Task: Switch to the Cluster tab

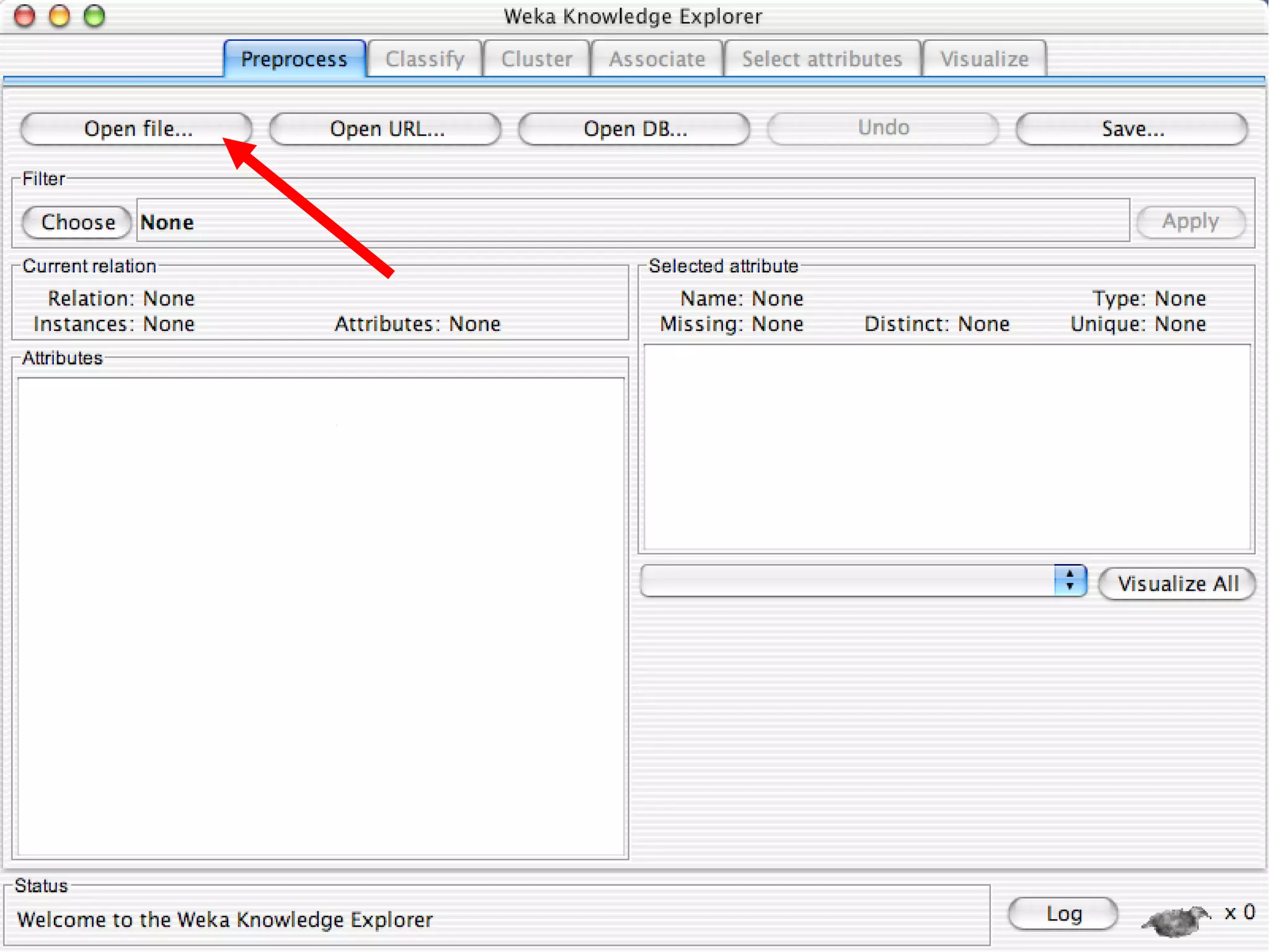Action: tap(536, 59)
